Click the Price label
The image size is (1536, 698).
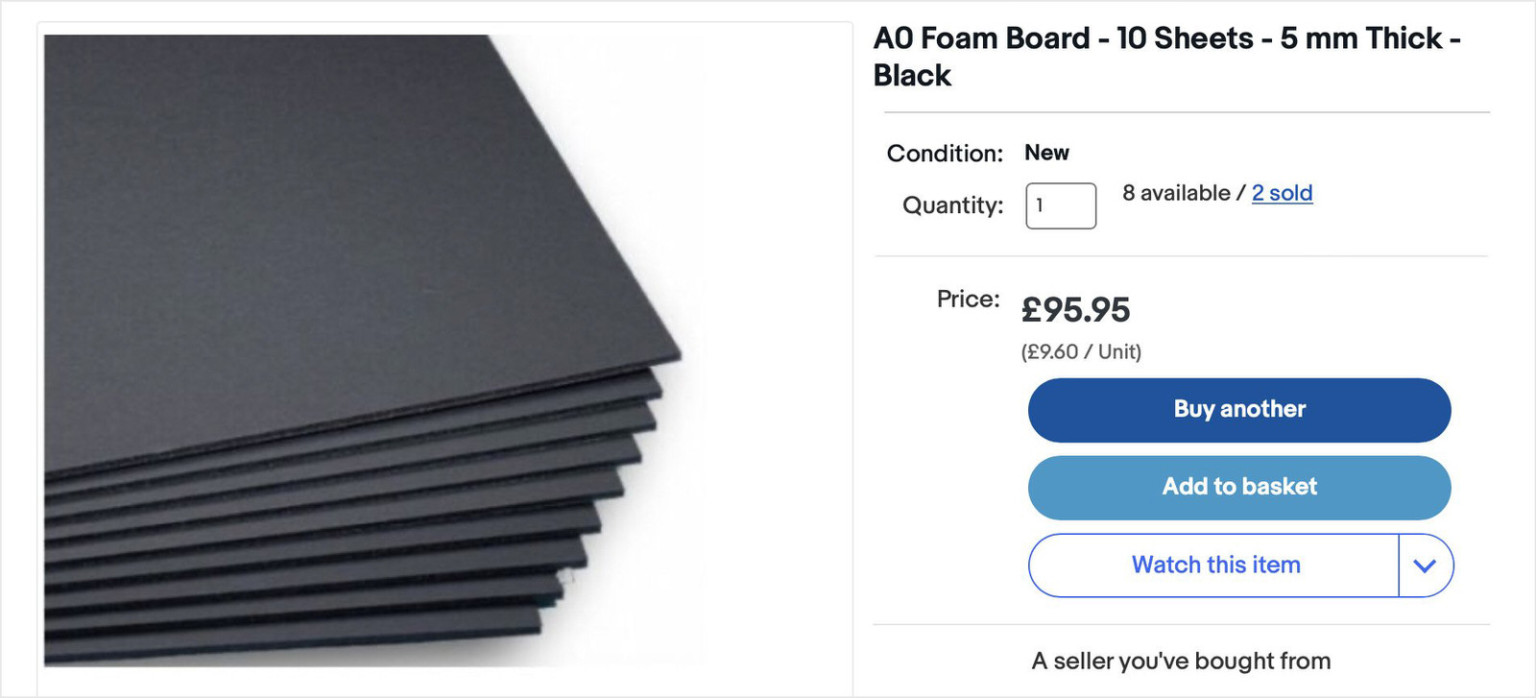pos(967,299)
